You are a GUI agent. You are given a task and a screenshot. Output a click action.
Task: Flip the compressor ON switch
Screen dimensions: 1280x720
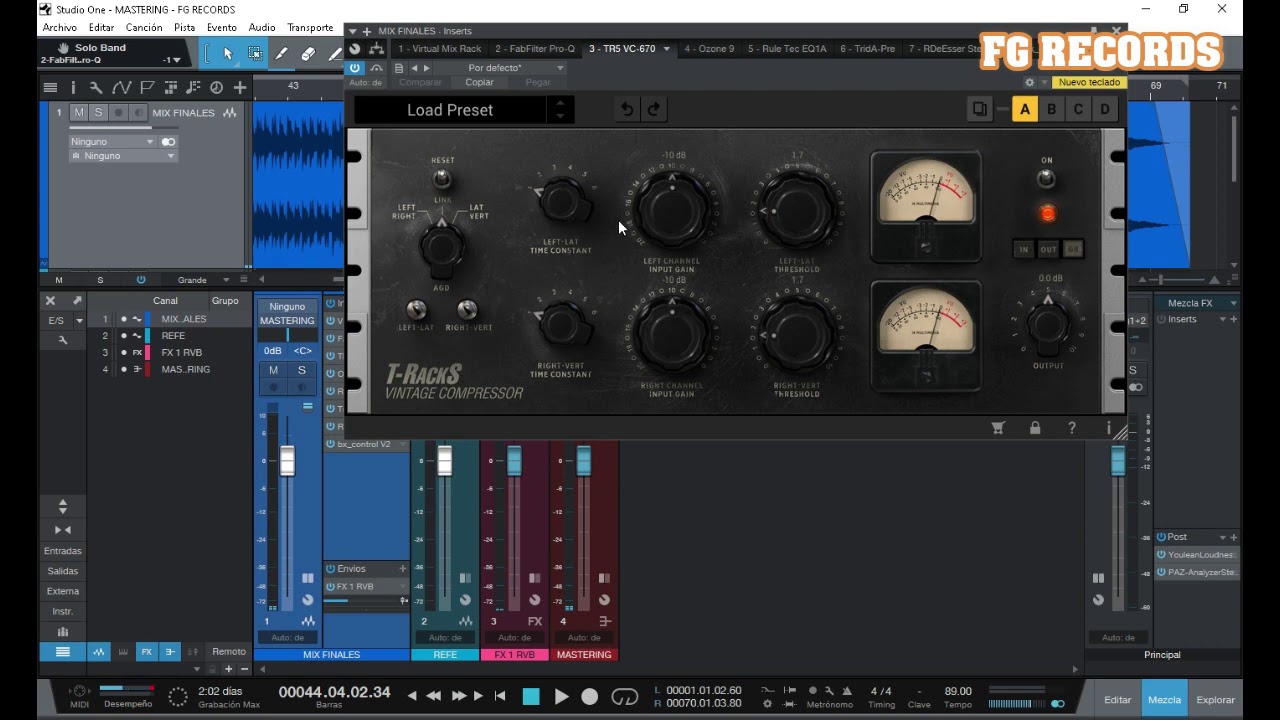(x=1046, y=179)
